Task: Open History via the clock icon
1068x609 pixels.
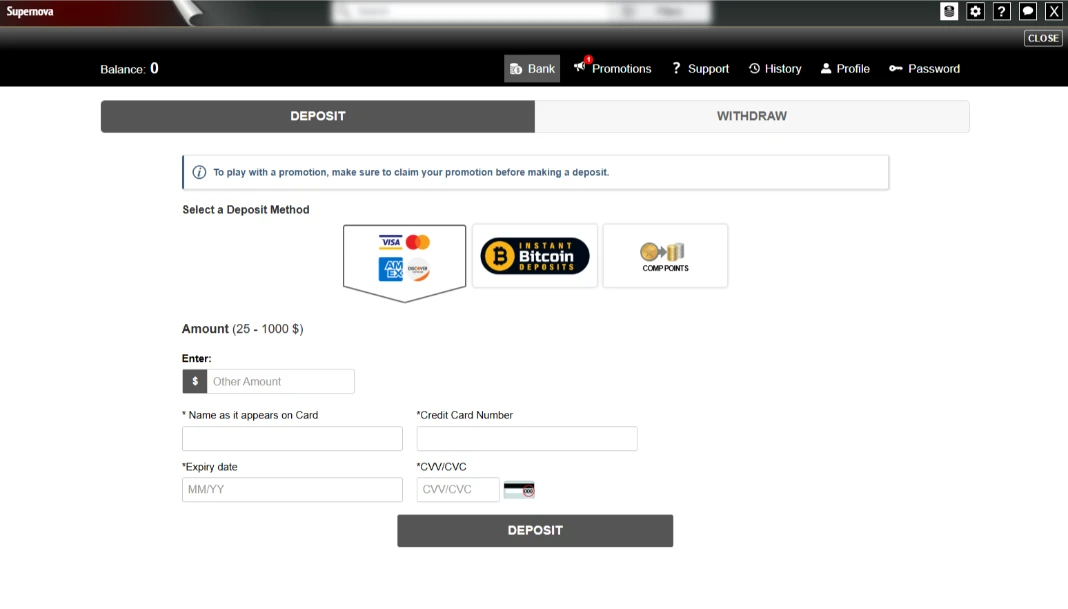Action: [x=753, y=69]
